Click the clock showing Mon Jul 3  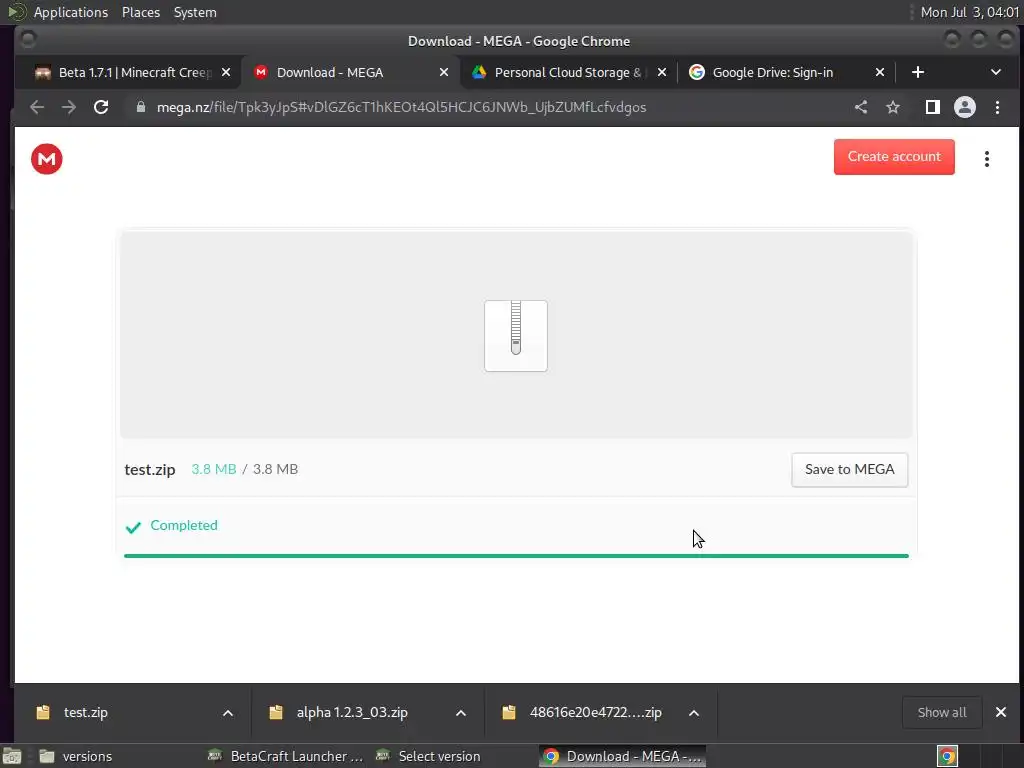tap(970, 12)
